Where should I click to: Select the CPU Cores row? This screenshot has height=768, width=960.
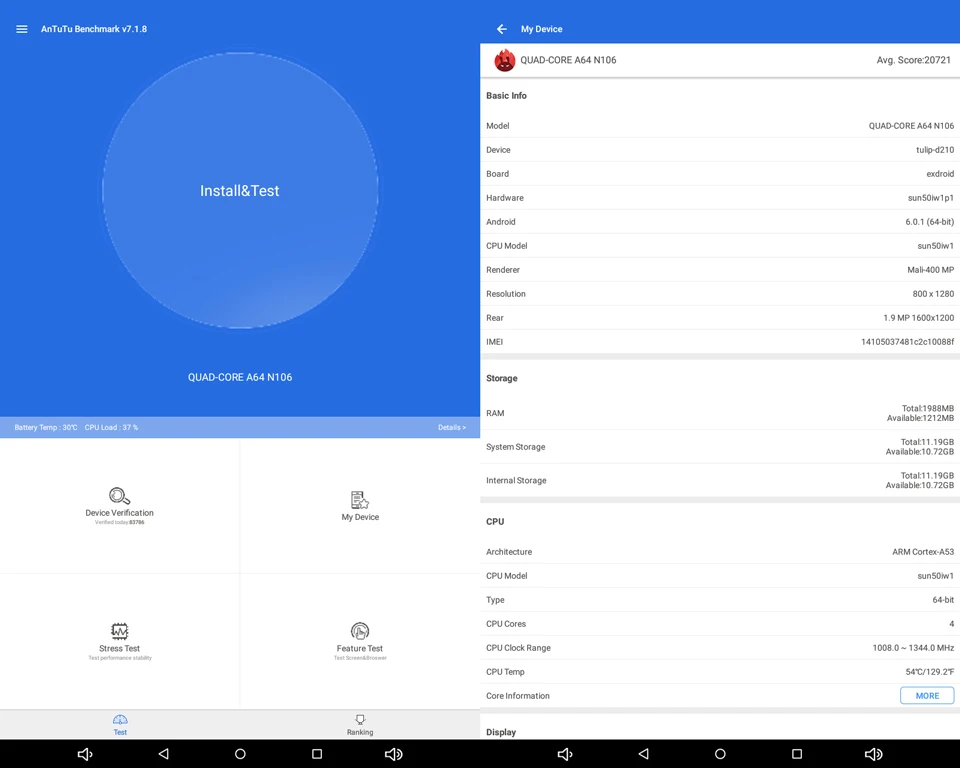coord(720,624)
